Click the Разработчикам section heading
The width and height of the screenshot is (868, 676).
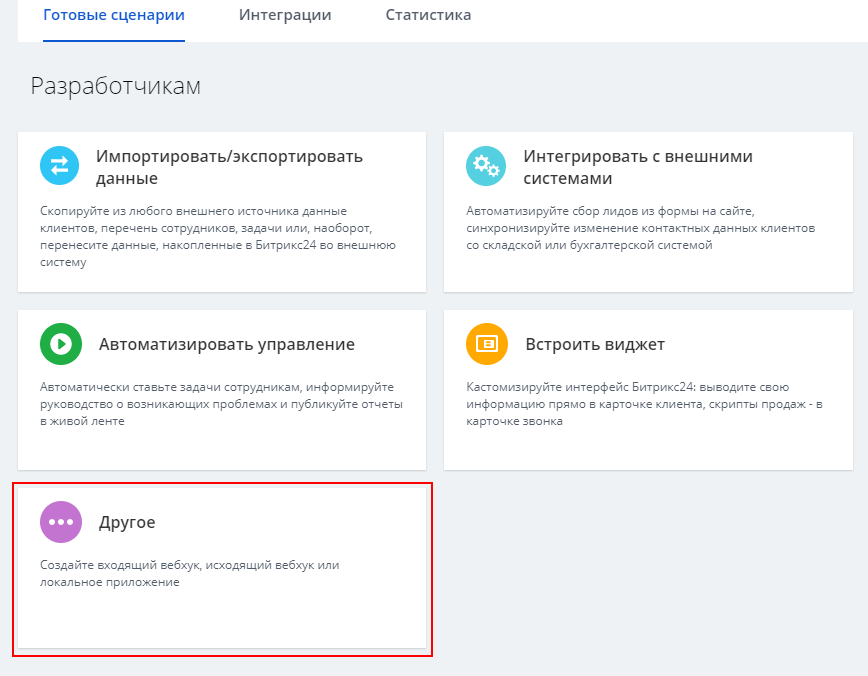coord(116,86)
